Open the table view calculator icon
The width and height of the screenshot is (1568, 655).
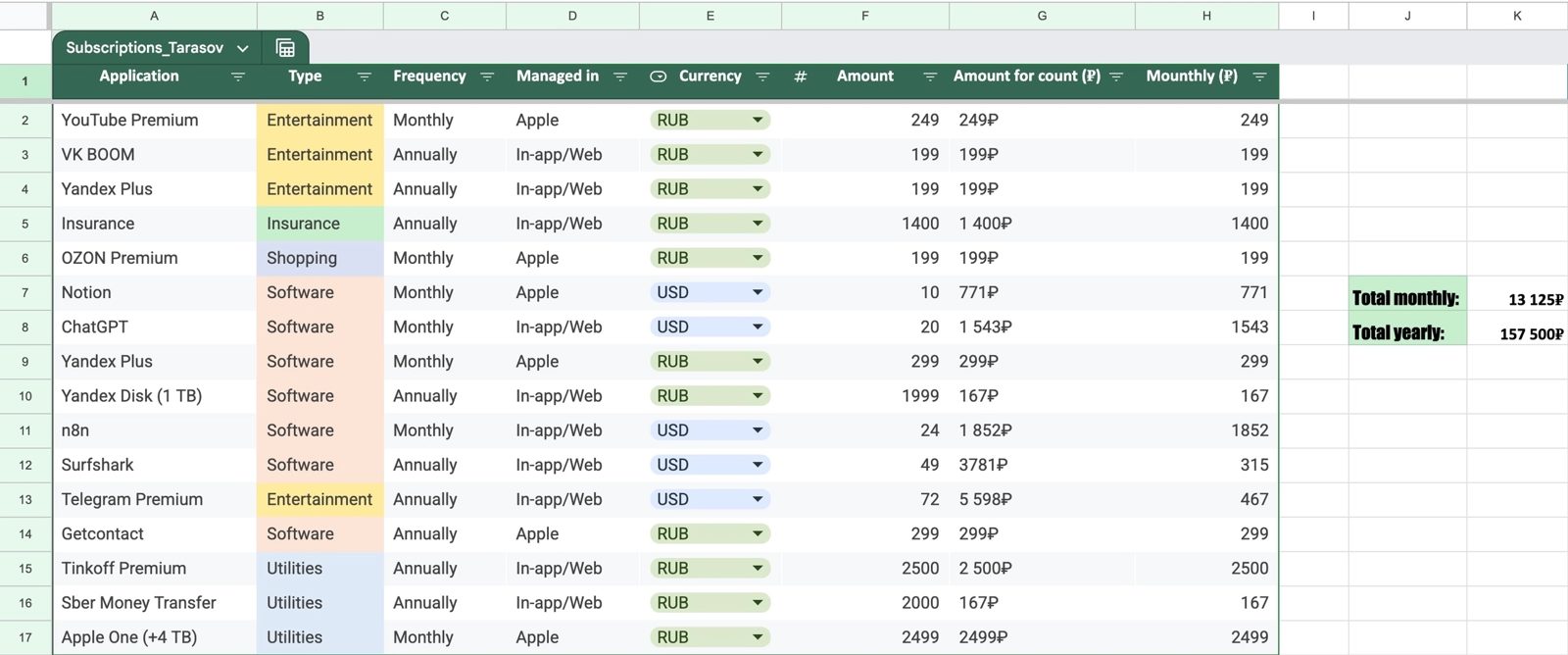pos(285,48)
